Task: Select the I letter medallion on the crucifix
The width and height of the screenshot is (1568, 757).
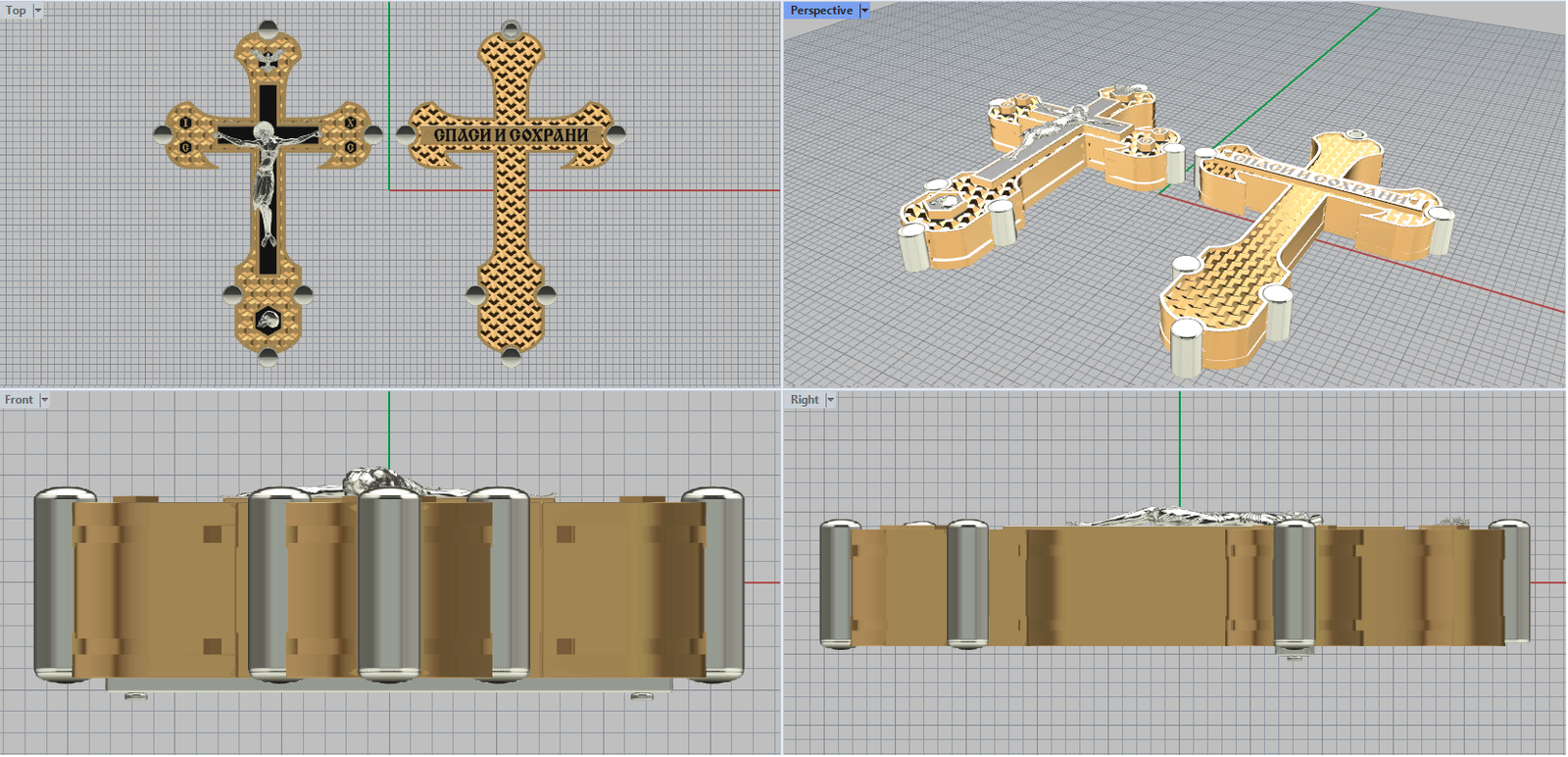Action: (x=185, y=124)
